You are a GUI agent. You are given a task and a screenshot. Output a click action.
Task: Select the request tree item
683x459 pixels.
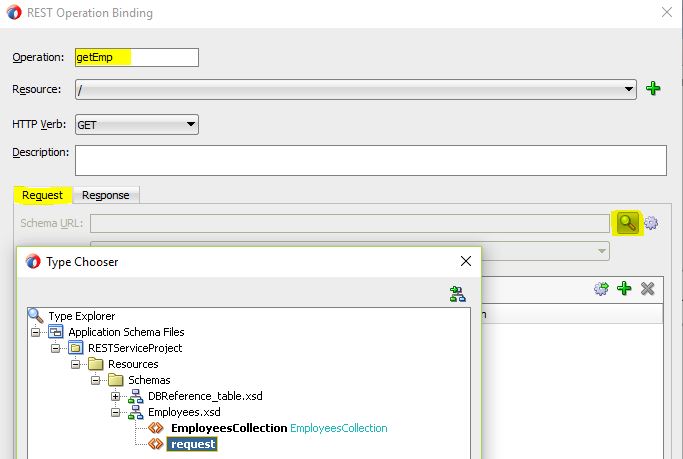pos(193,444)
